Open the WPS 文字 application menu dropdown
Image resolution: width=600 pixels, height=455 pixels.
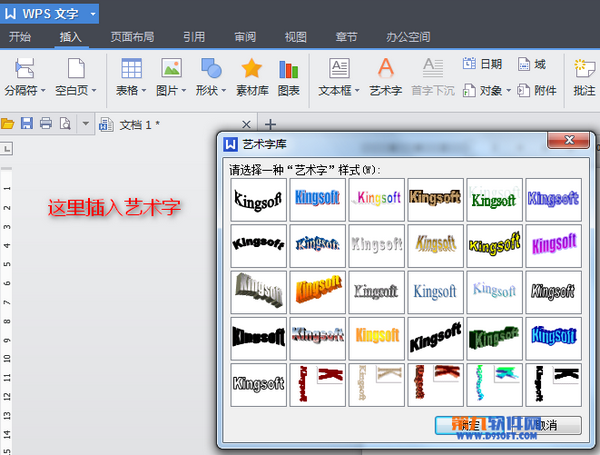(x=93, y=14)
